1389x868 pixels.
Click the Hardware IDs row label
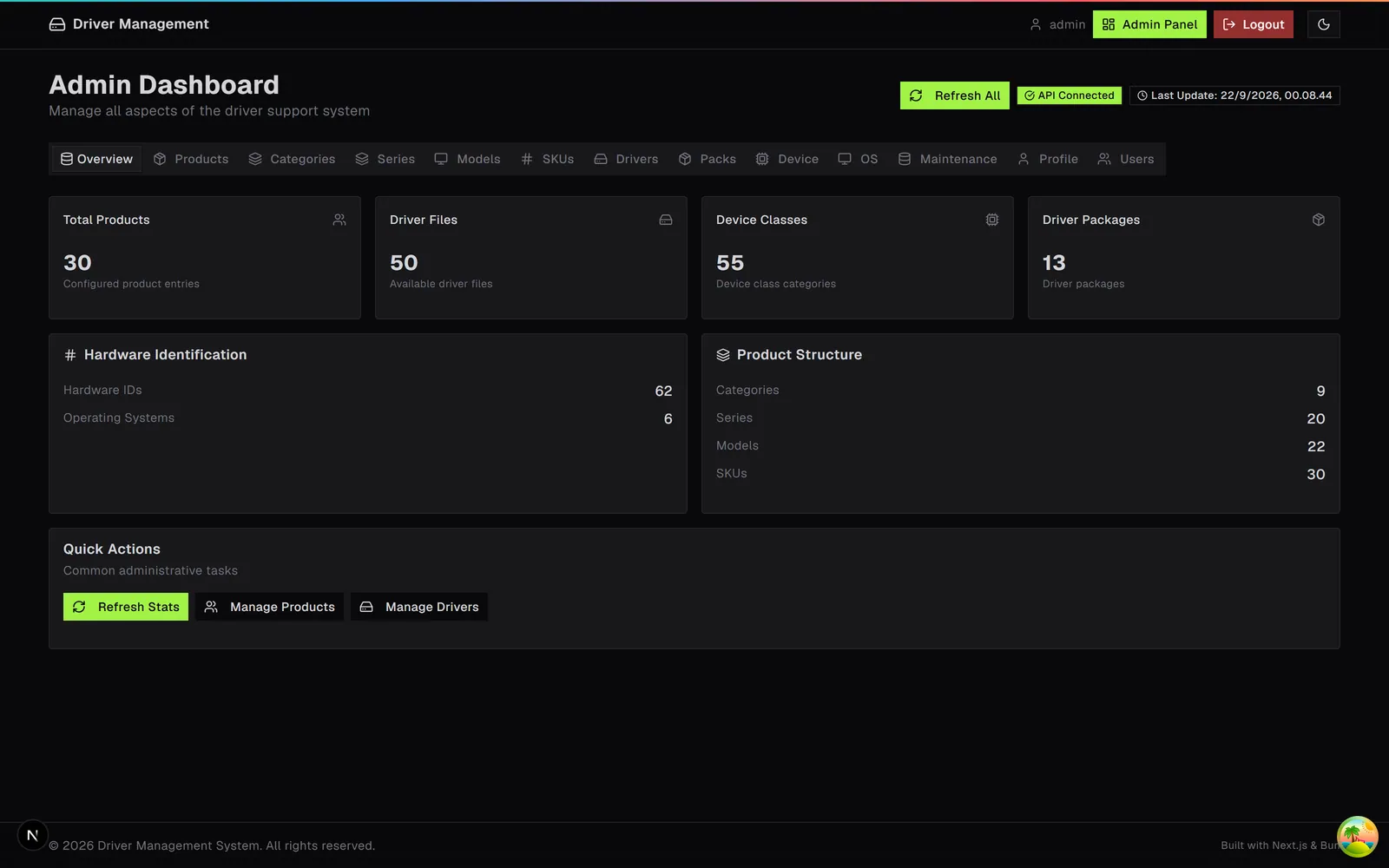[102, 391]
